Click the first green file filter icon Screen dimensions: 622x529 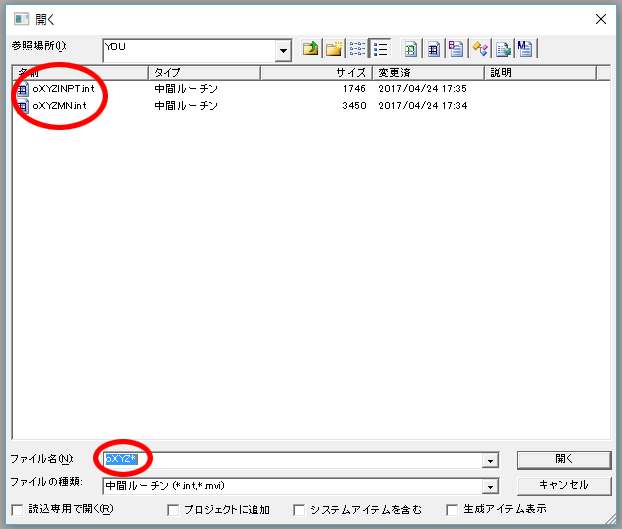tap(411, 49)
